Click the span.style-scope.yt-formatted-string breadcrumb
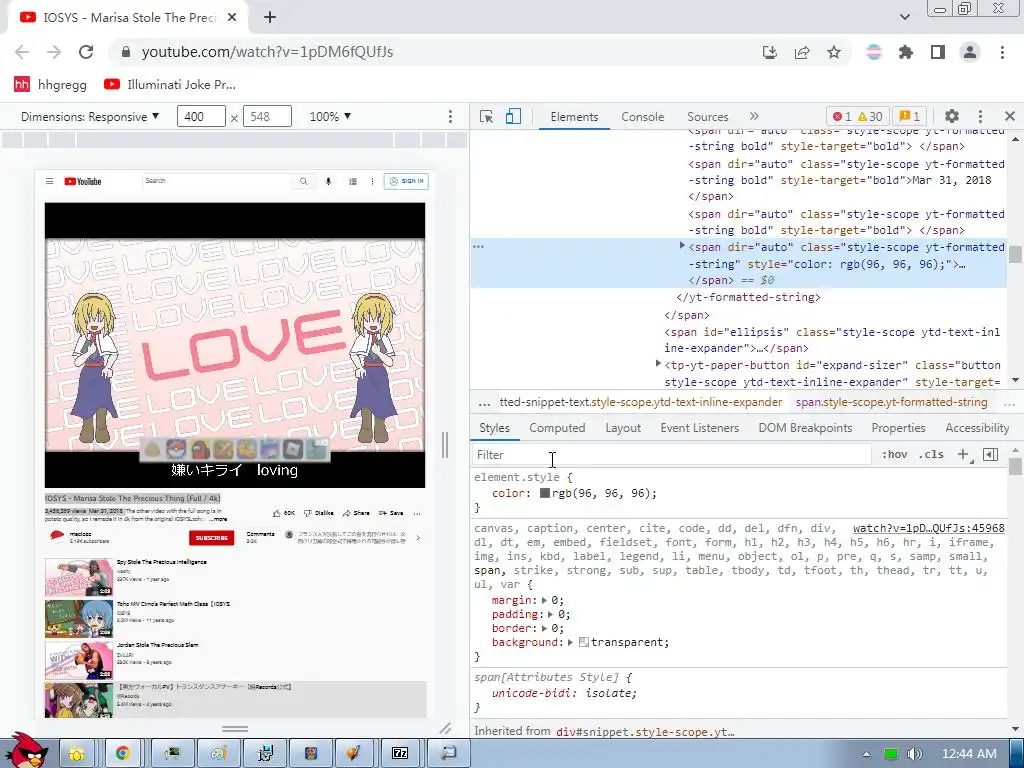This screenshot has width=1024, height=768. (x=891, y=402)
